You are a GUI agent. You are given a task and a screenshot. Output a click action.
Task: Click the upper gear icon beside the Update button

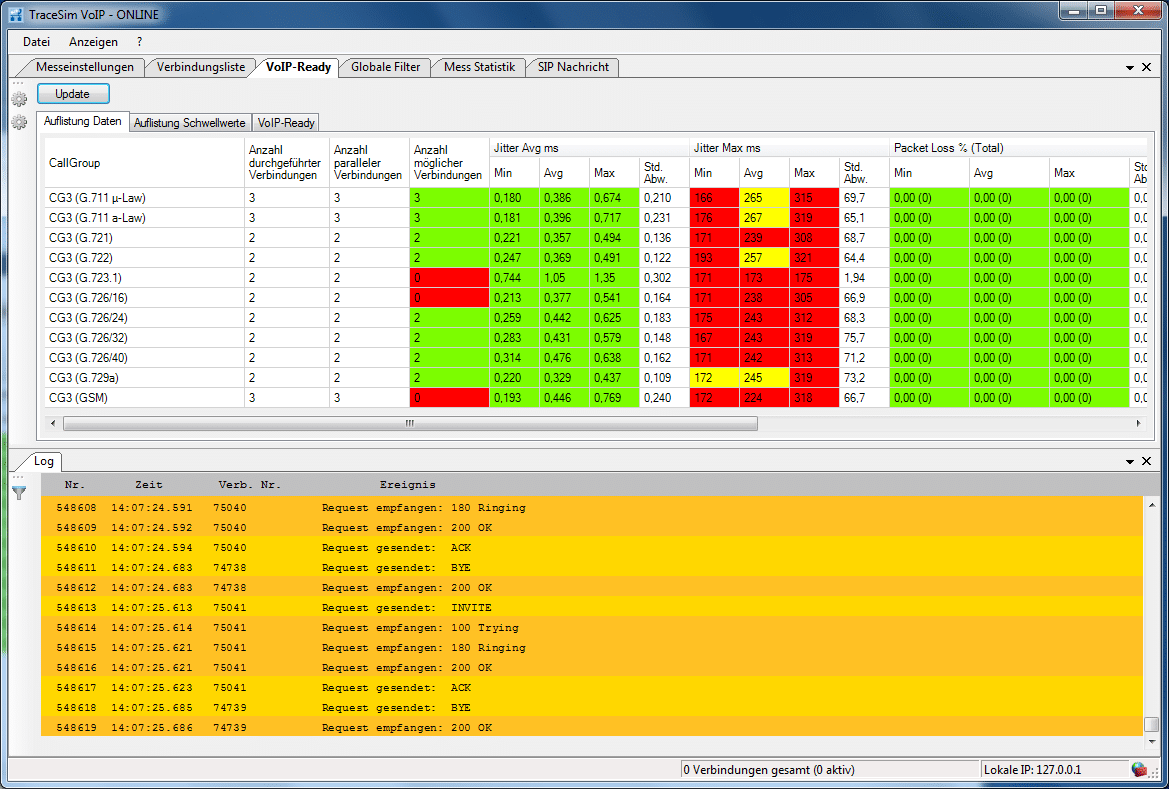(x=19, y=98)
